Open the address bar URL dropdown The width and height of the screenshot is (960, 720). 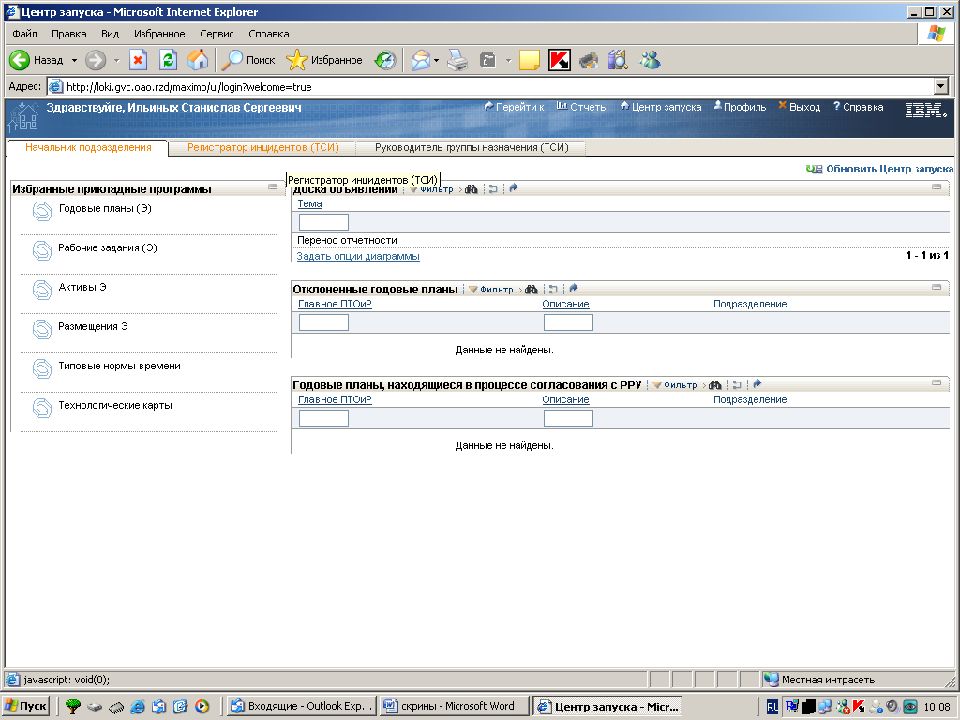pyautogui.click(x=942, y=86)
